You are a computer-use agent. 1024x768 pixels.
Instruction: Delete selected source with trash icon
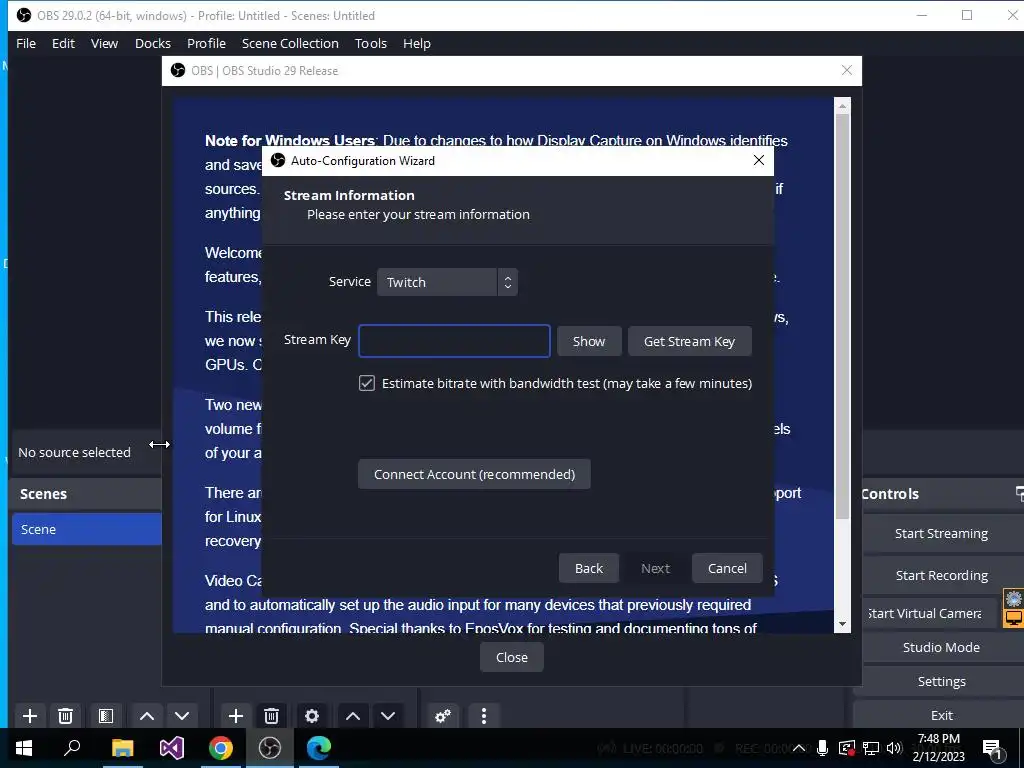pos(272,716)
